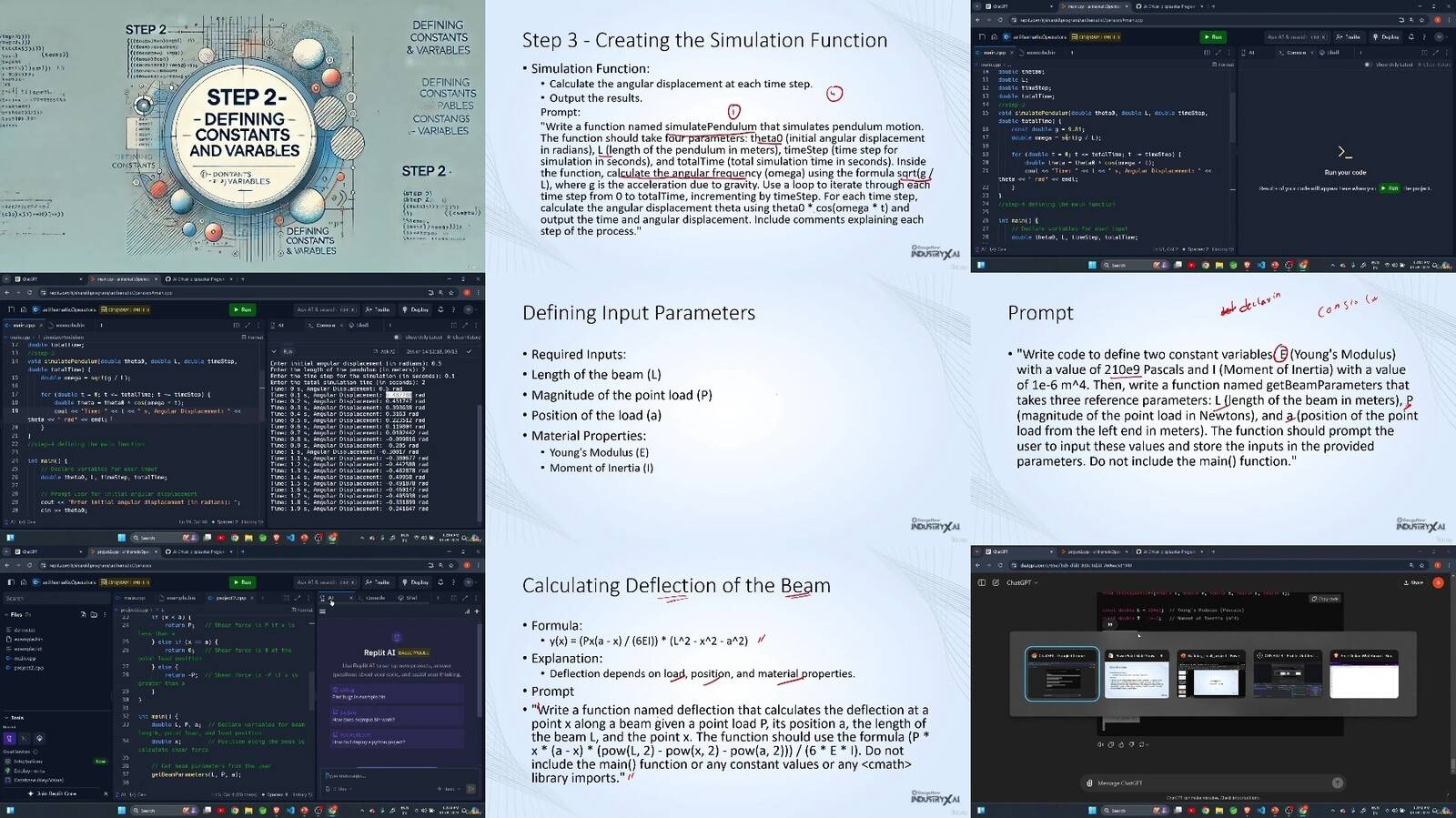Click Run in the bottom-left Replit window
This screenshot has height=818, width=1456.
242,582
